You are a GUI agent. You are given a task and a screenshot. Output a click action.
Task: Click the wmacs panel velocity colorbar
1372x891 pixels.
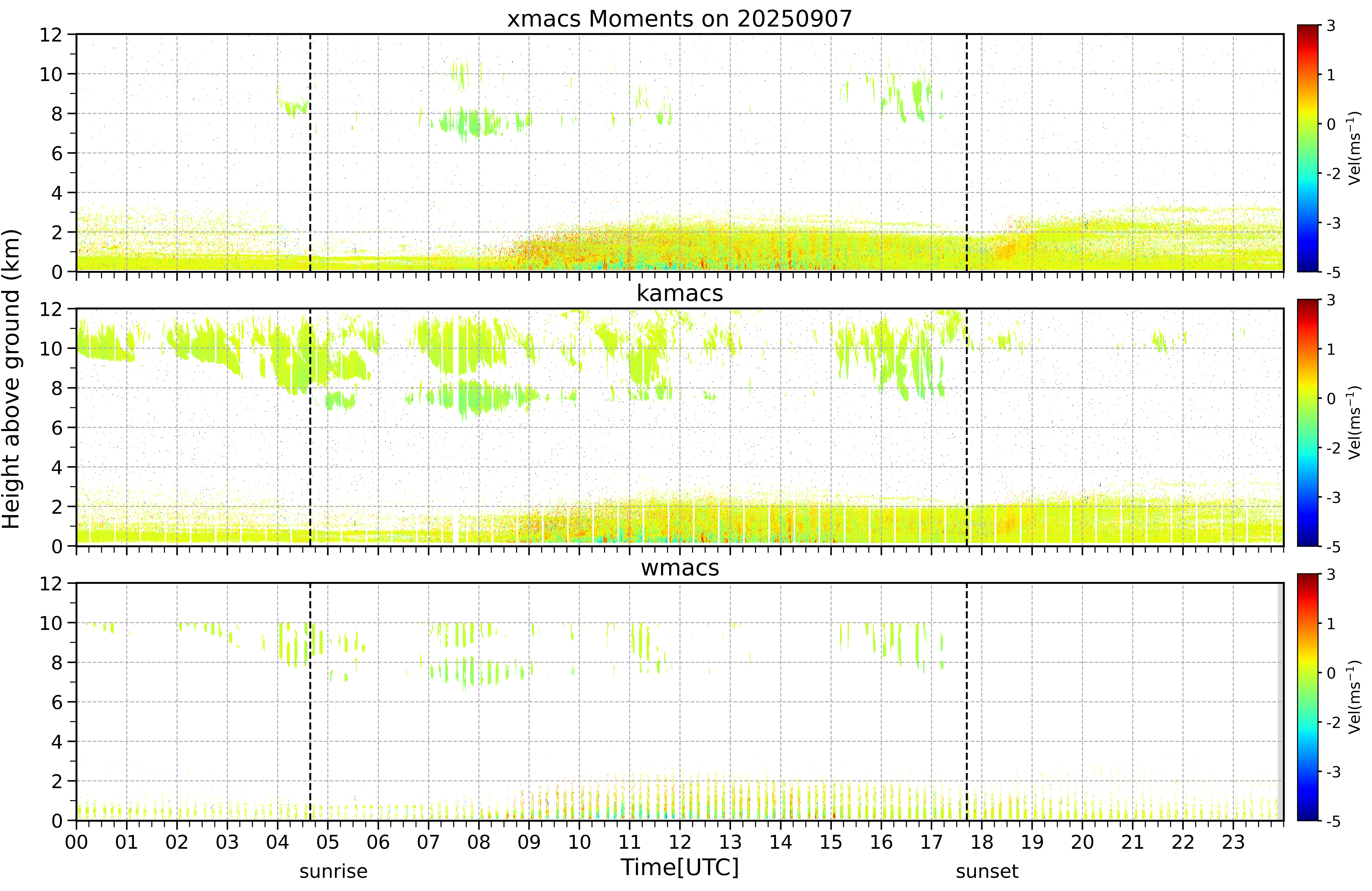[1308, 697]
